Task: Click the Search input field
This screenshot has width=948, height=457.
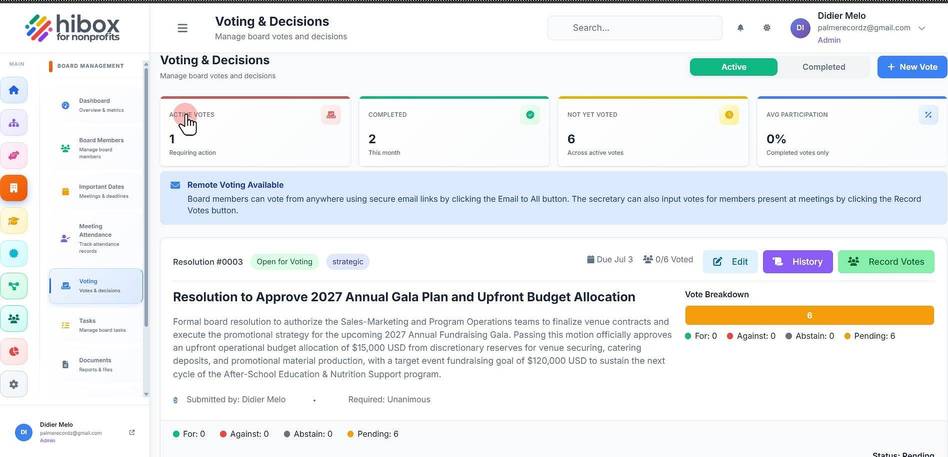Action: point(634,28)
